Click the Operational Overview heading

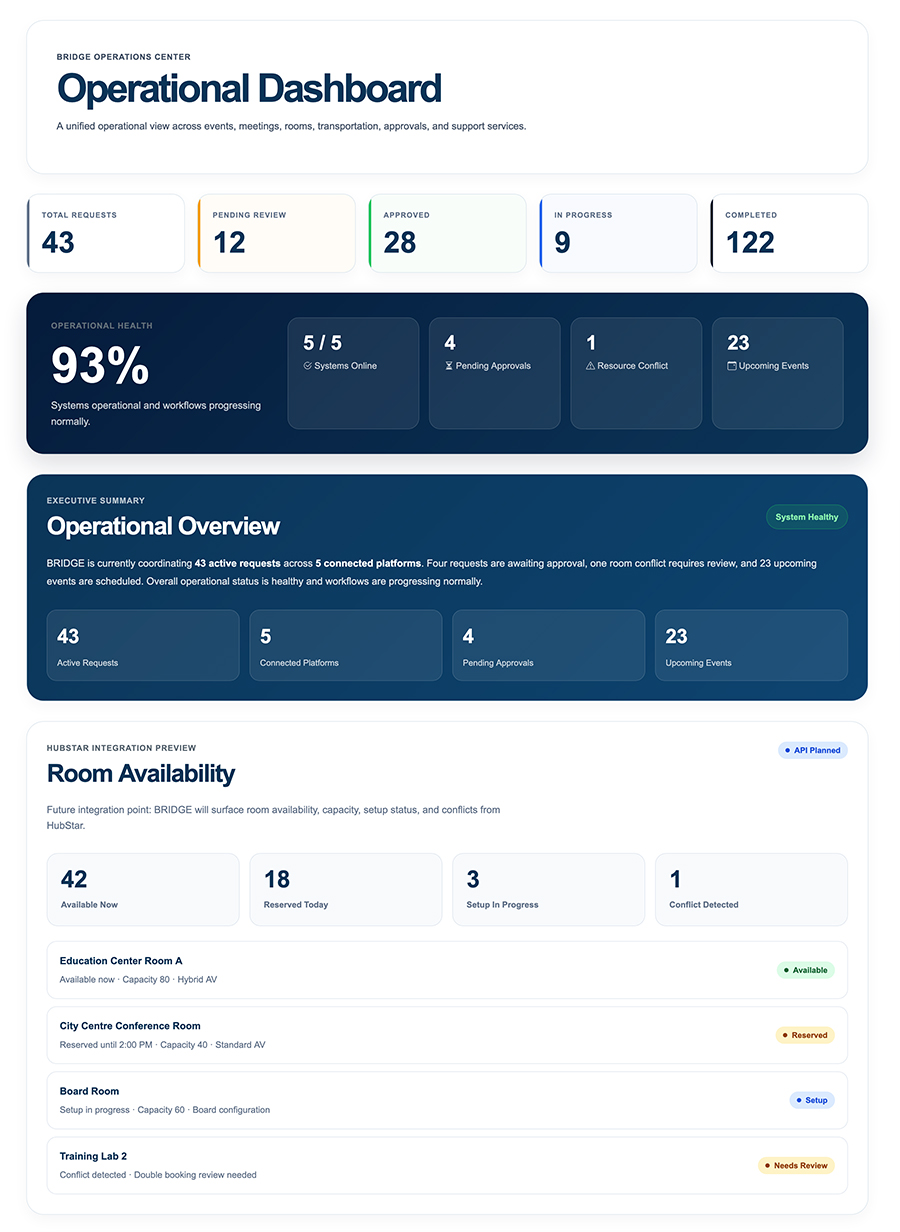[x=163, y=526]
